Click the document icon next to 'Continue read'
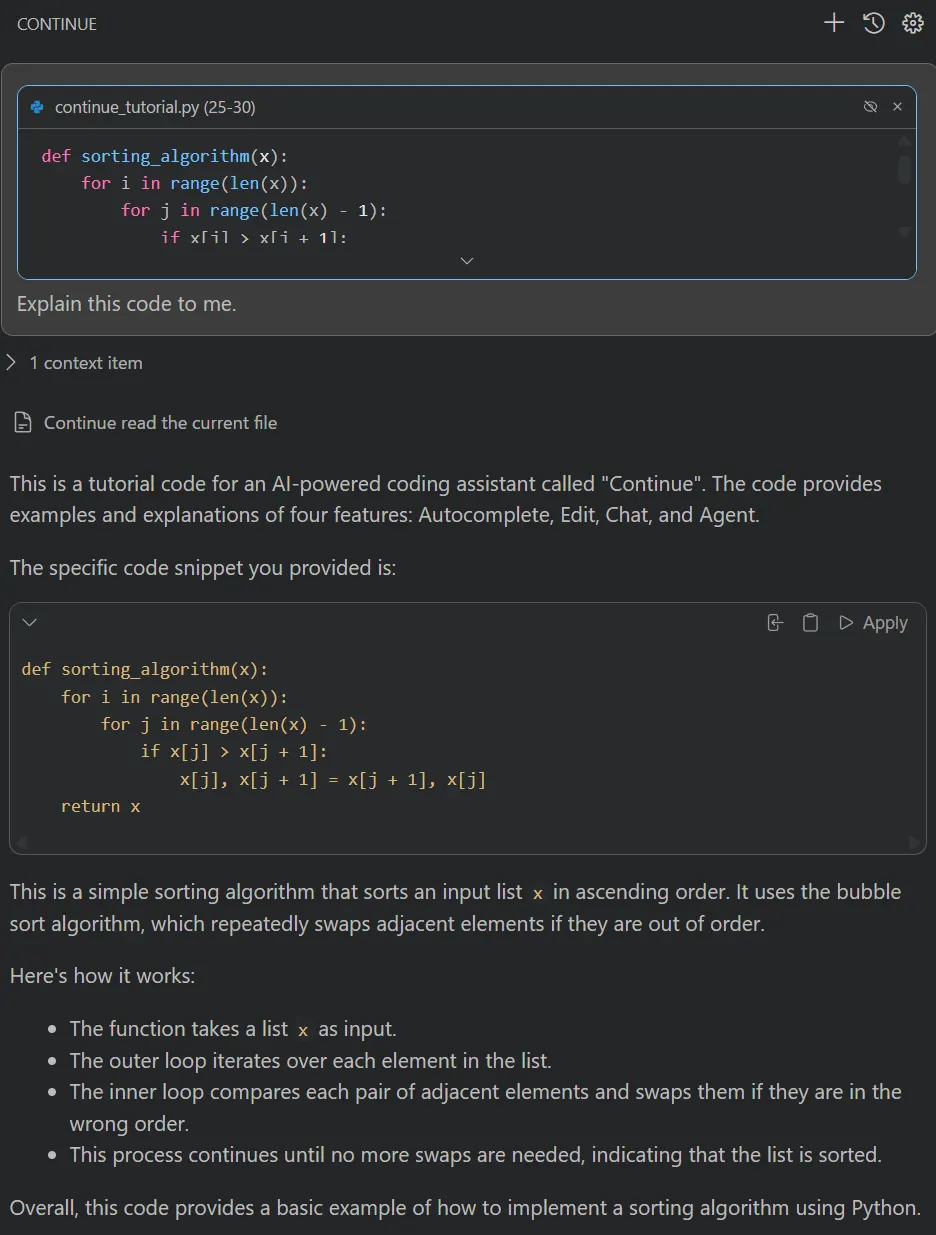The height and width of the screenshot is (1235, 936). (x=23, y=423)
